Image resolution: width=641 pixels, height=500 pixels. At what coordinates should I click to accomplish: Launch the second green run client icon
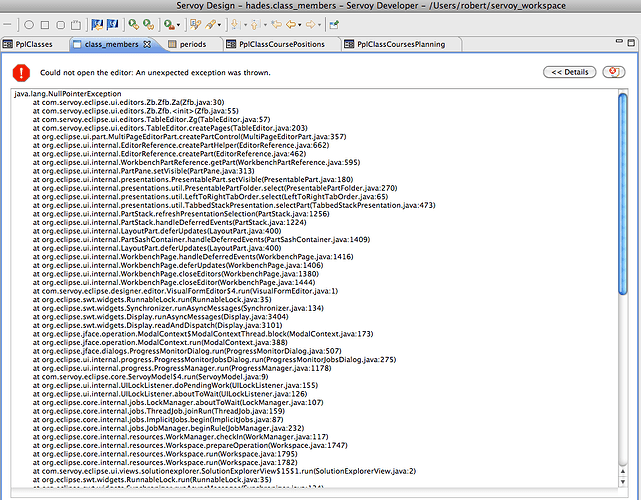click(148, 25)
